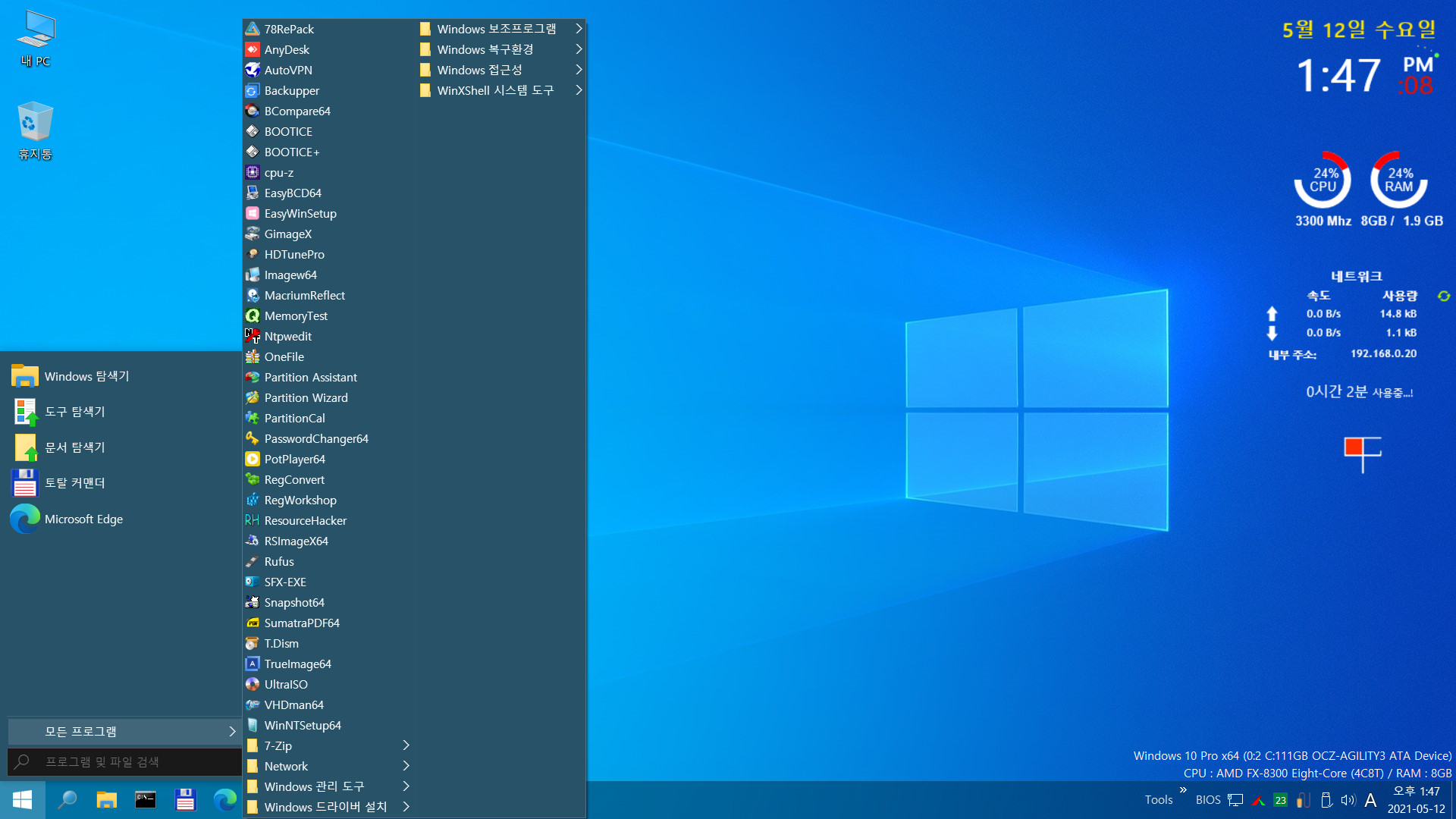Focus the 프로그램 및 파일 검색 box
Viewport: 1456px width, 819px height.
coord(124,761)
